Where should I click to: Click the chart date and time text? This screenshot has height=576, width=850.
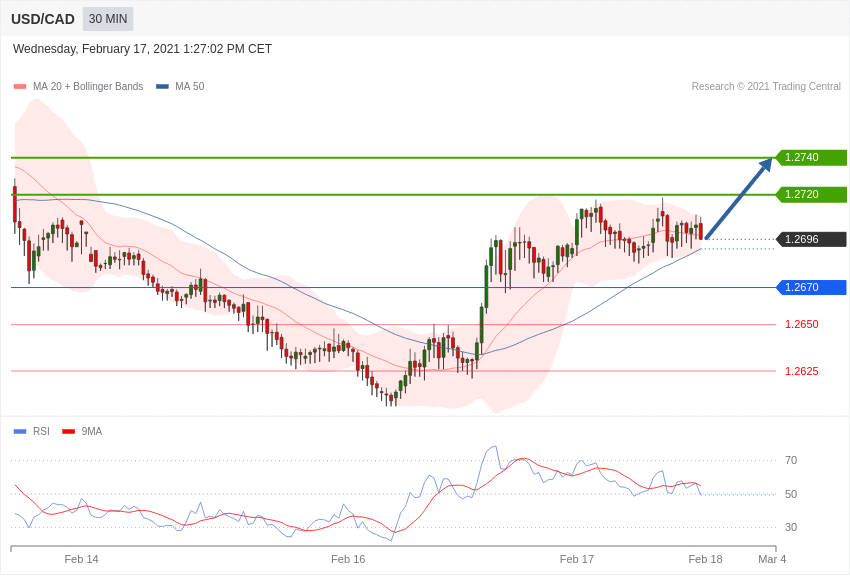[x=142, y=49]
